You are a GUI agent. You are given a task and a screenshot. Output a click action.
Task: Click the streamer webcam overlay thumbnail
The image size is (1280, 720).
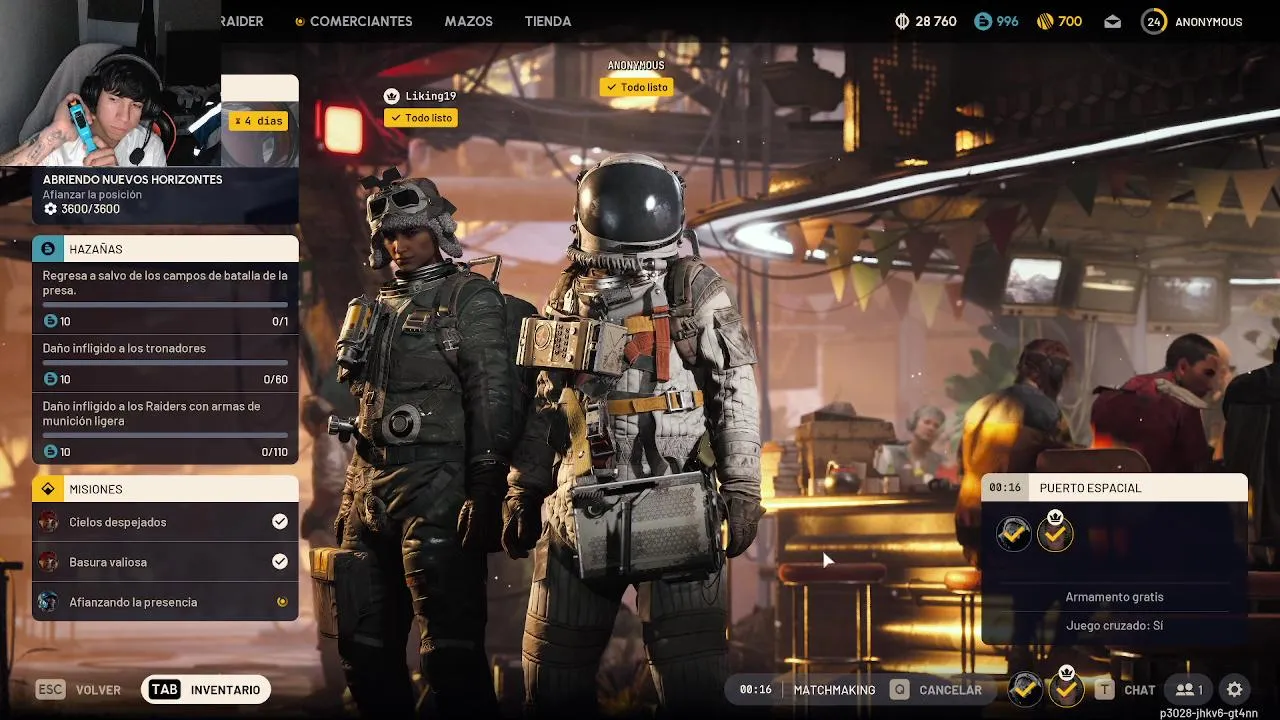coord(110,83)
